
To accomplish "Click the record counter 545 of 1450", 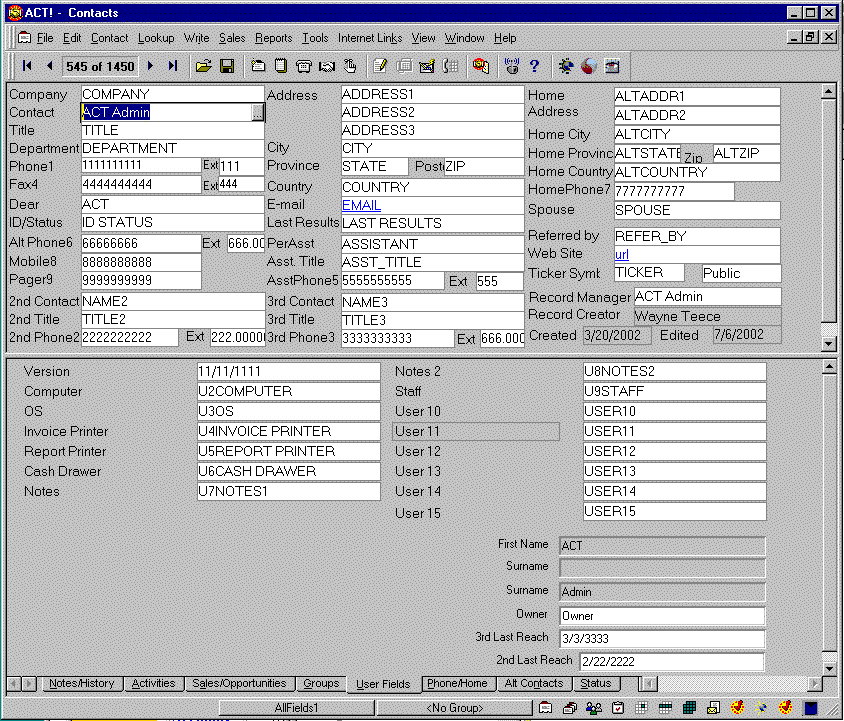I will [100, 66].
